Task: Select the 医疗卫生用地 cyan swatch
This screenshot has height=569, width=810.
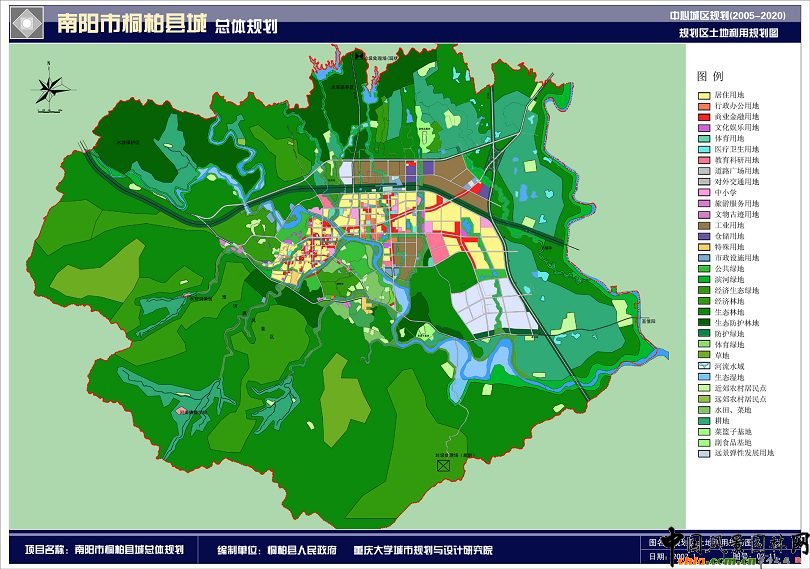Action: [x=704, y=149]
